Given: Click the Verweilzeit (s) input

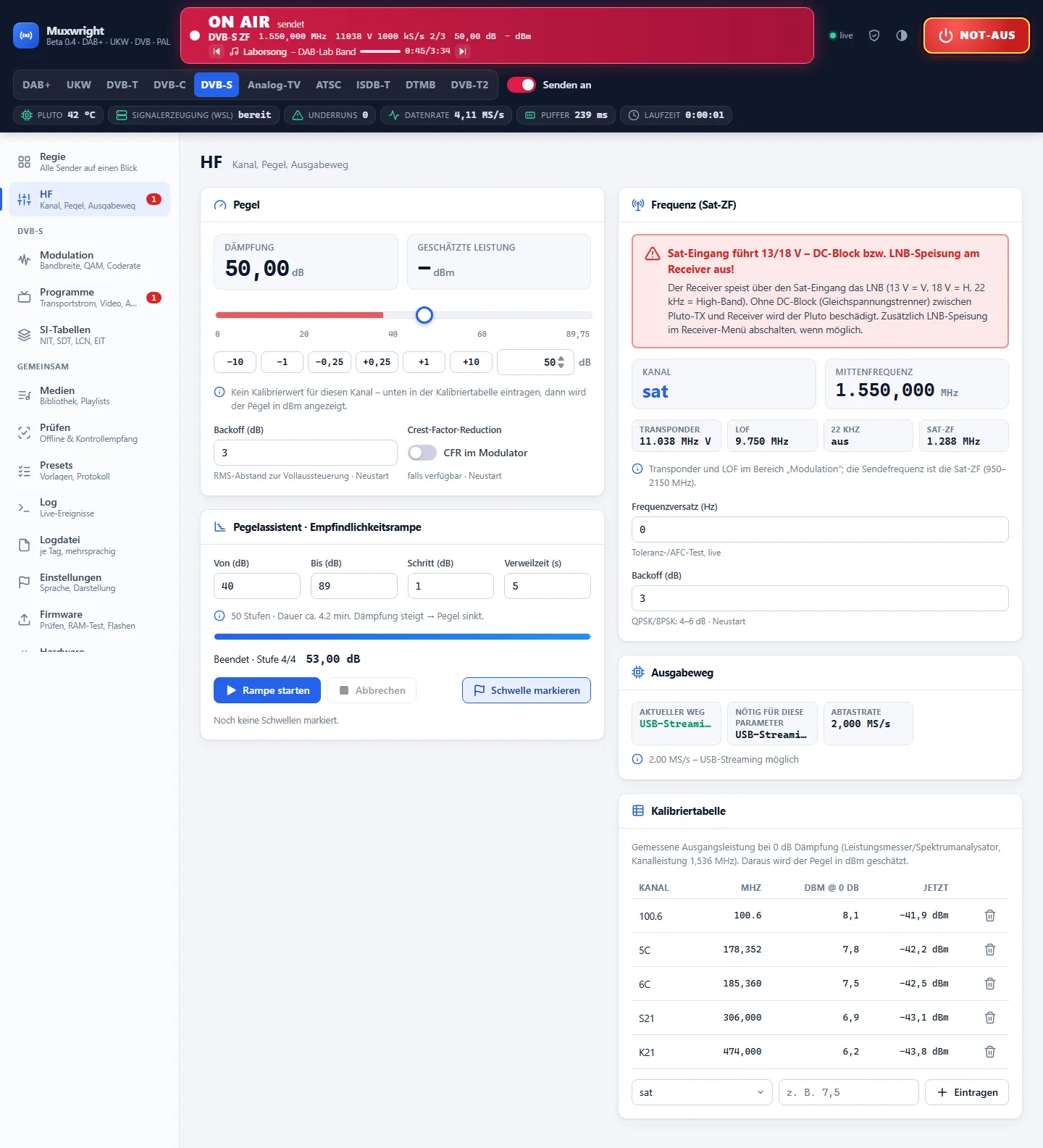Looking at the screenshot, I should tap(548, 586).
